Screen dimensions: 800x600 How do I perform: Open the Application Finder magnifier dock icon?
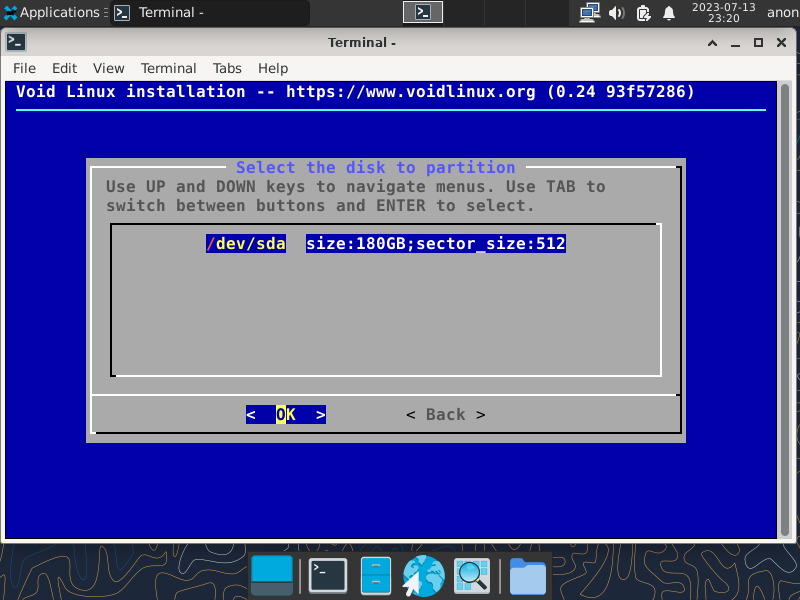pyautogui.click(x=472, y=576)
